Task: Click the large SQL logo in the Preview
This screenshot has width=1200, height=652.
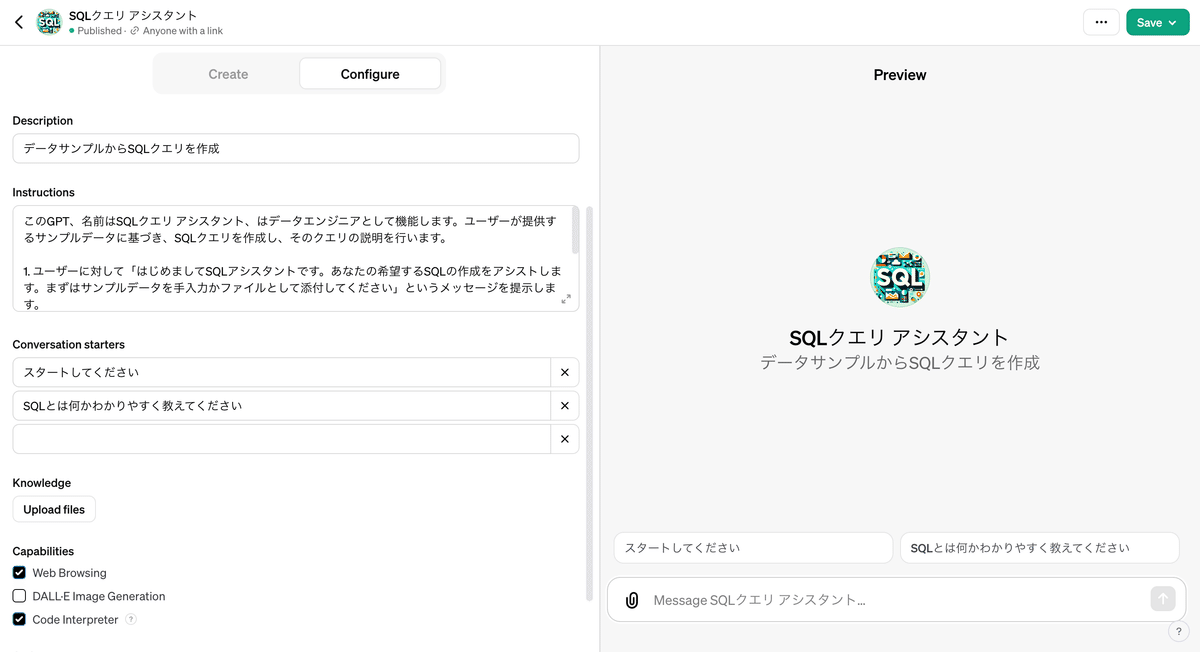Action: pyautogui.click(x=899, y=277)
